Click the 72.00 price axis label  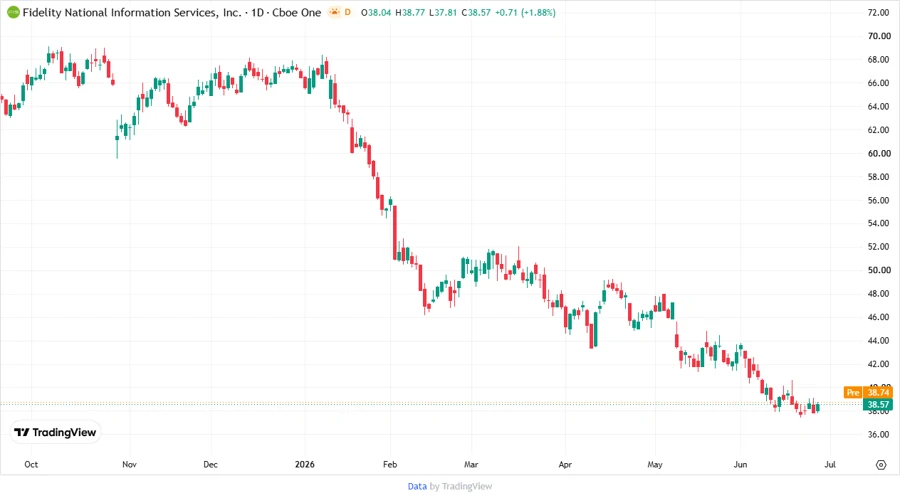click(879, 13)
